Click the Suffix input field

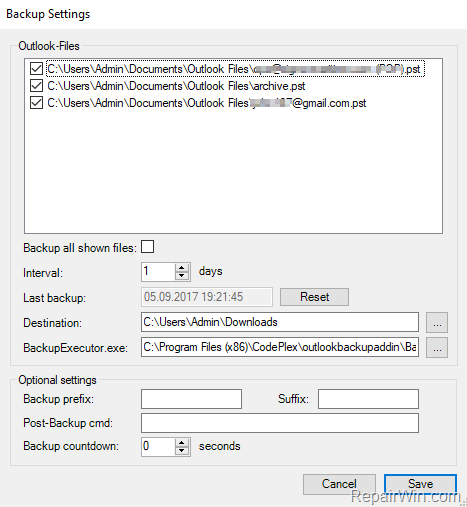pos(368,399)
